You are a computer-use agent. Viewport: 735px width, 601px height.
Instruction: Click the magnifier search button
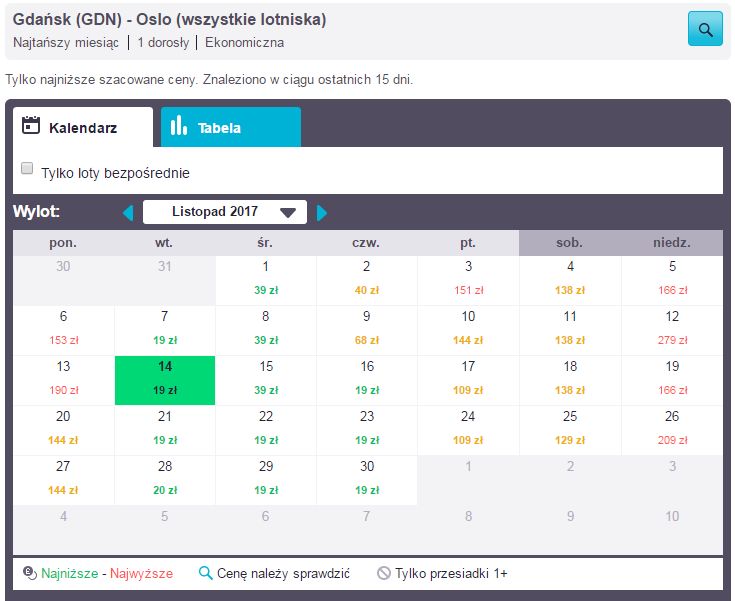(x=705, y=29)
